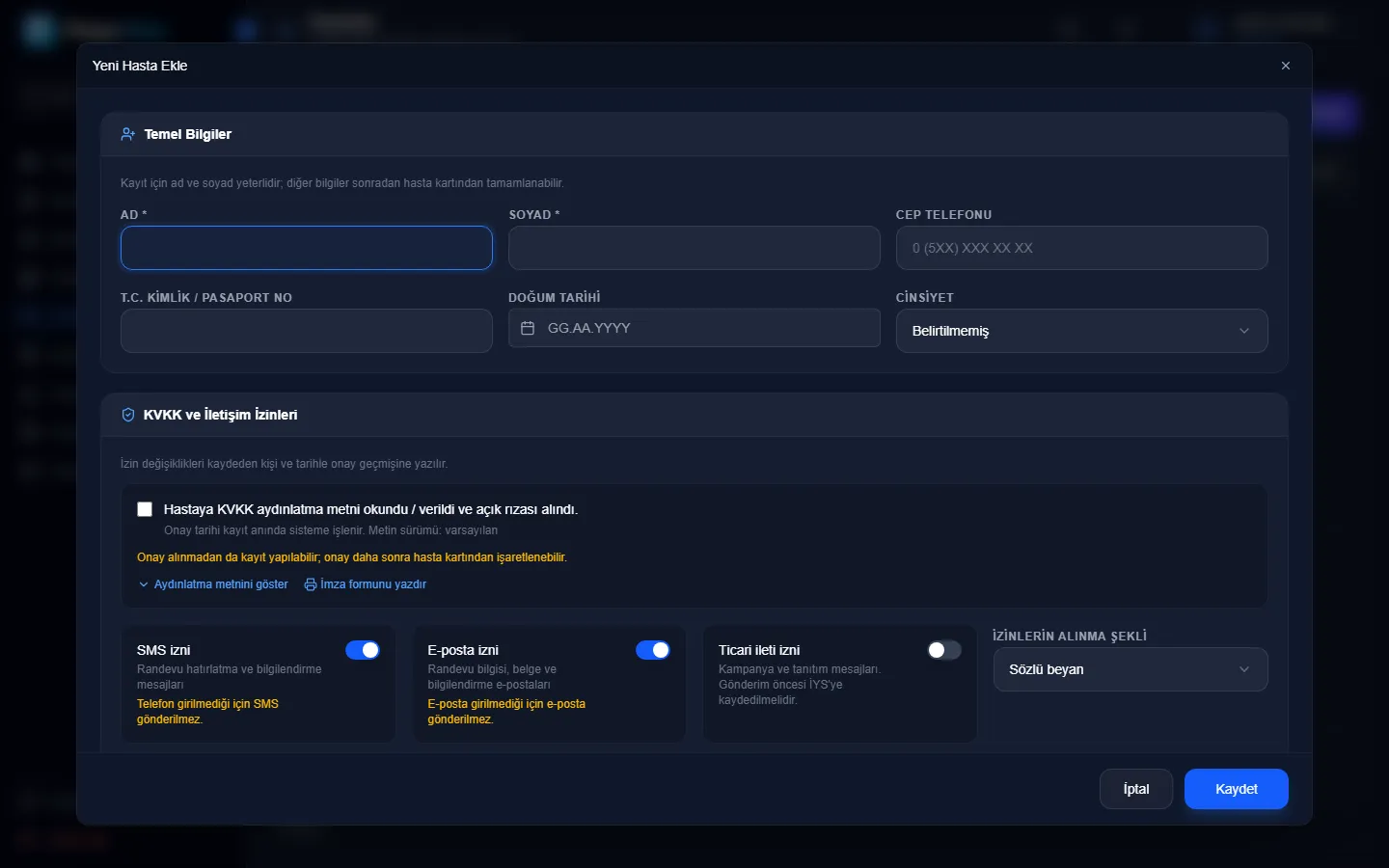The height and width of the screenshot is (868, 1389).
Task: Click the KVKK ve İletişim İzinleri heading
Action: tap(221, 415)
